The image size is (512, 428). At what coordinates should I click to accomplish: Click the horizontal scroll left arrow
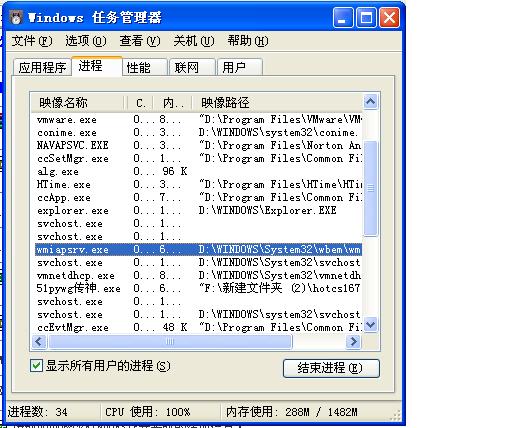[x=39, y=341]
